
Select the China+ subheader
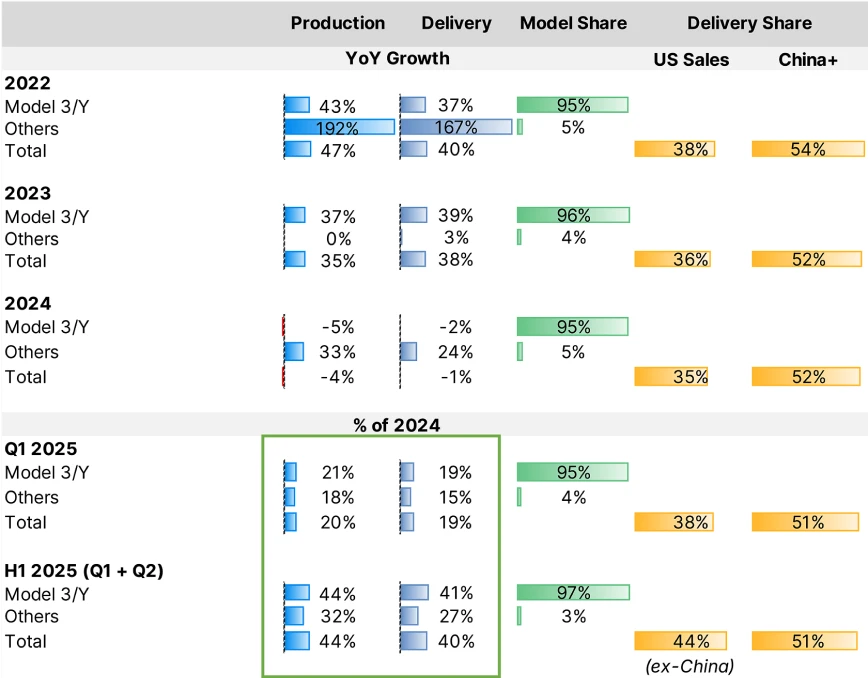pyautogui.click(x=808, y=60)
